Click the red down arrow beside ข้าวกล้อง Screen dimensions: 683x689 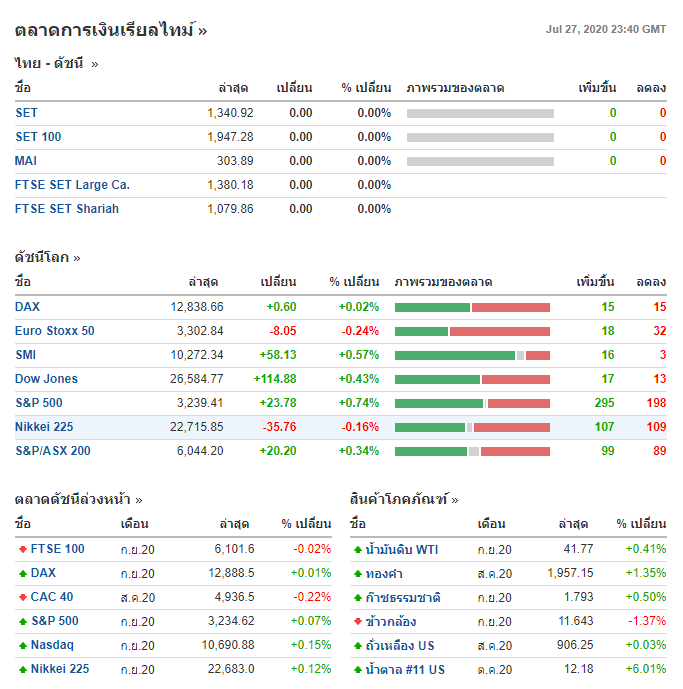[x=357, y=621]
